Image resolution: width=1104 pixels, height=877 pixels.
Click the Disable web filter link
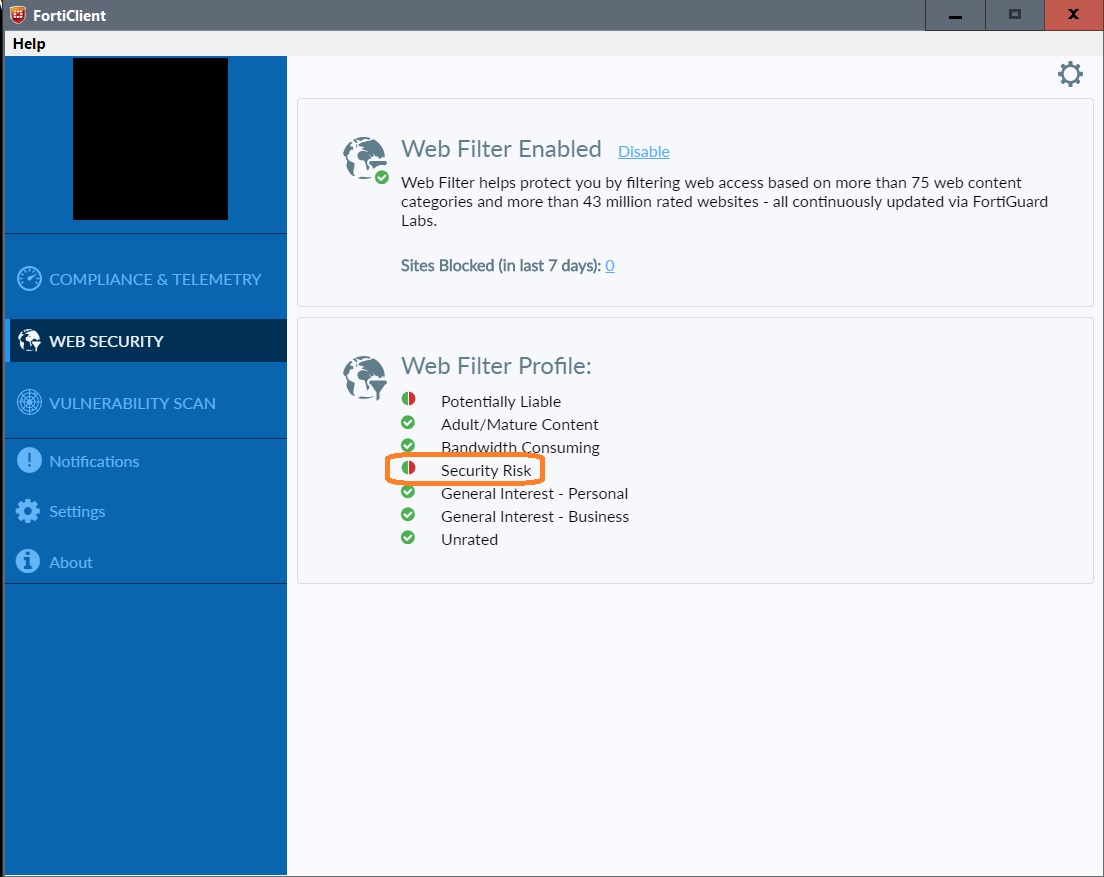click(x=644, y=151)
